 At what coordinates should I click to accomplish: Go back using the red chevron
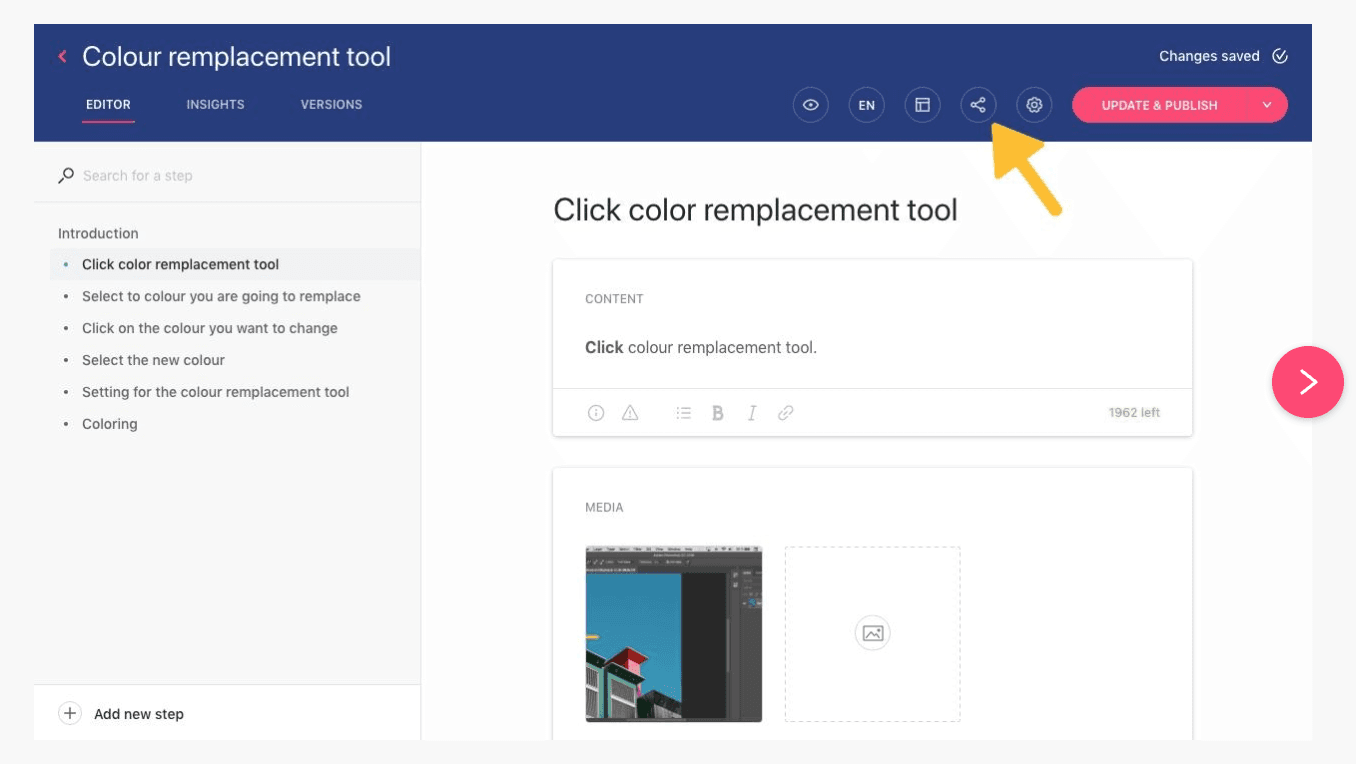[x=62, y=57]
